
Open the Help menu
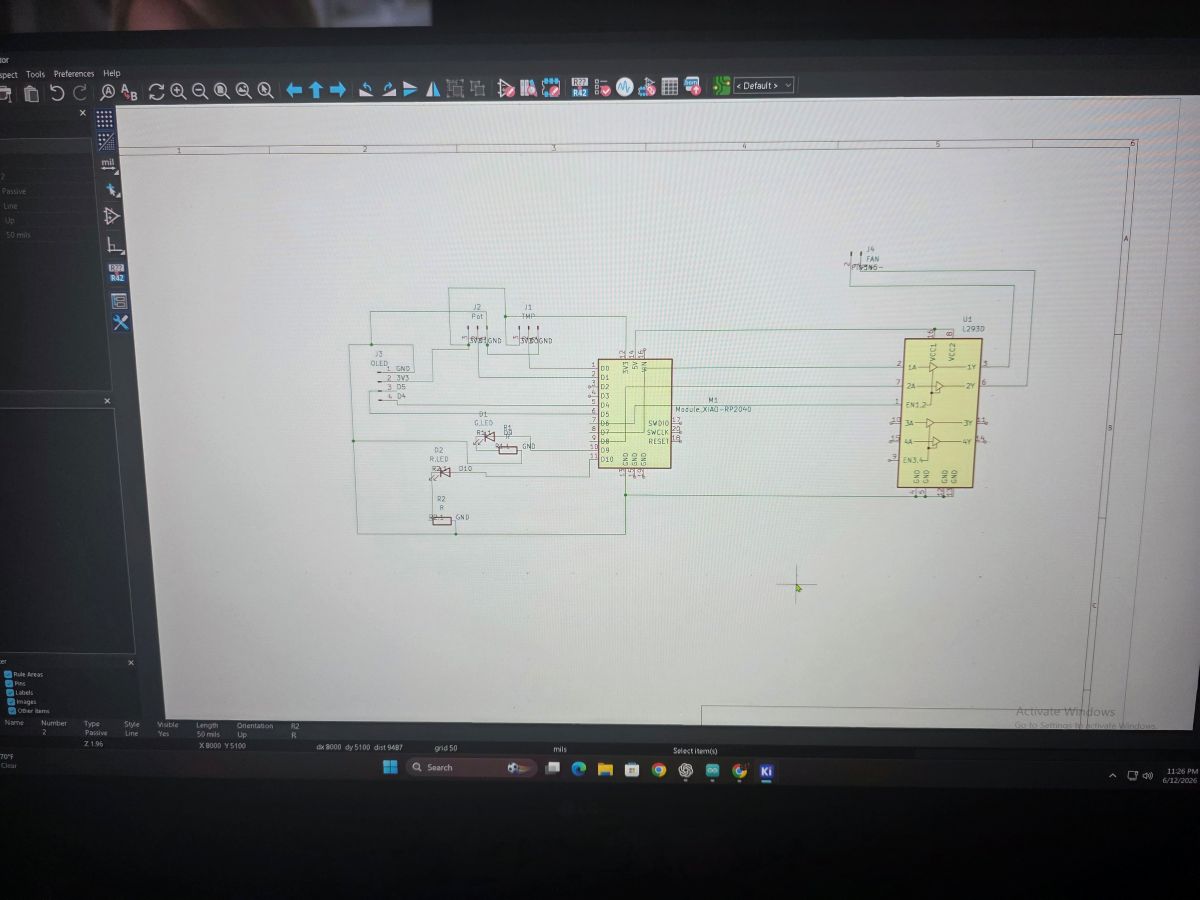tap(112, 73)
